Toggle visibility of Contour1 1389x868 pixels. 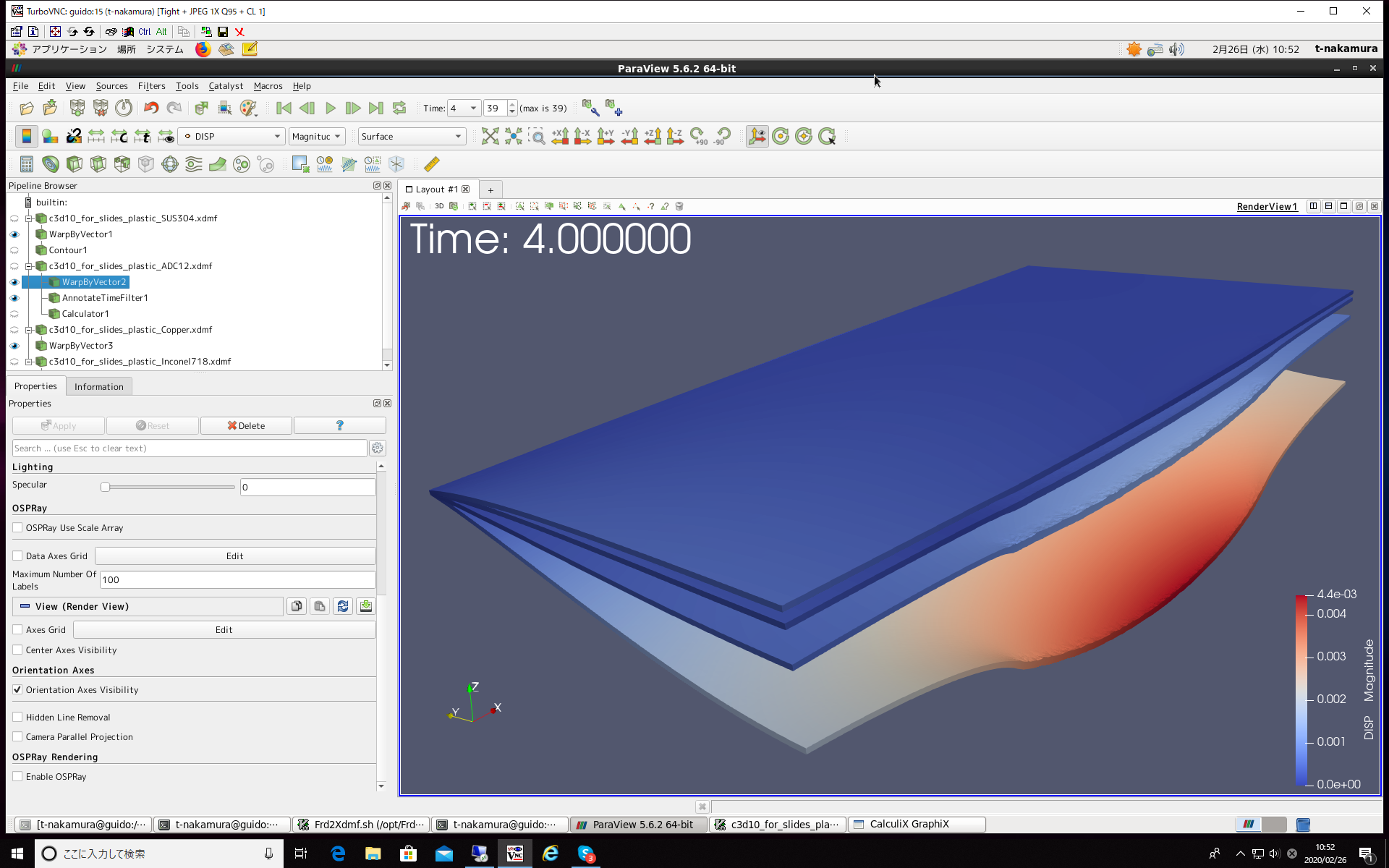(14, 250)
